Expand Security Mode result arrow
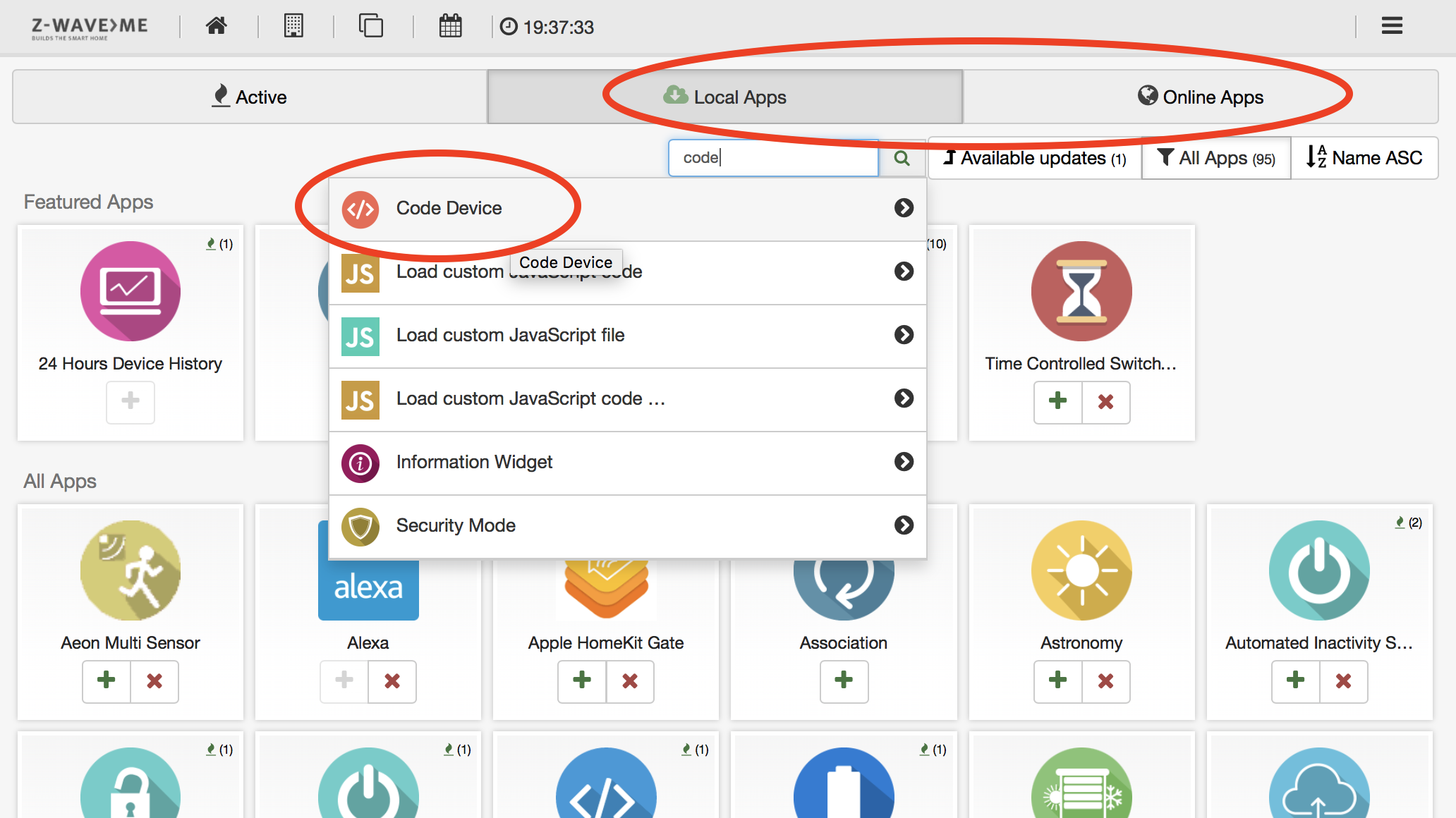 coord(904,525)
